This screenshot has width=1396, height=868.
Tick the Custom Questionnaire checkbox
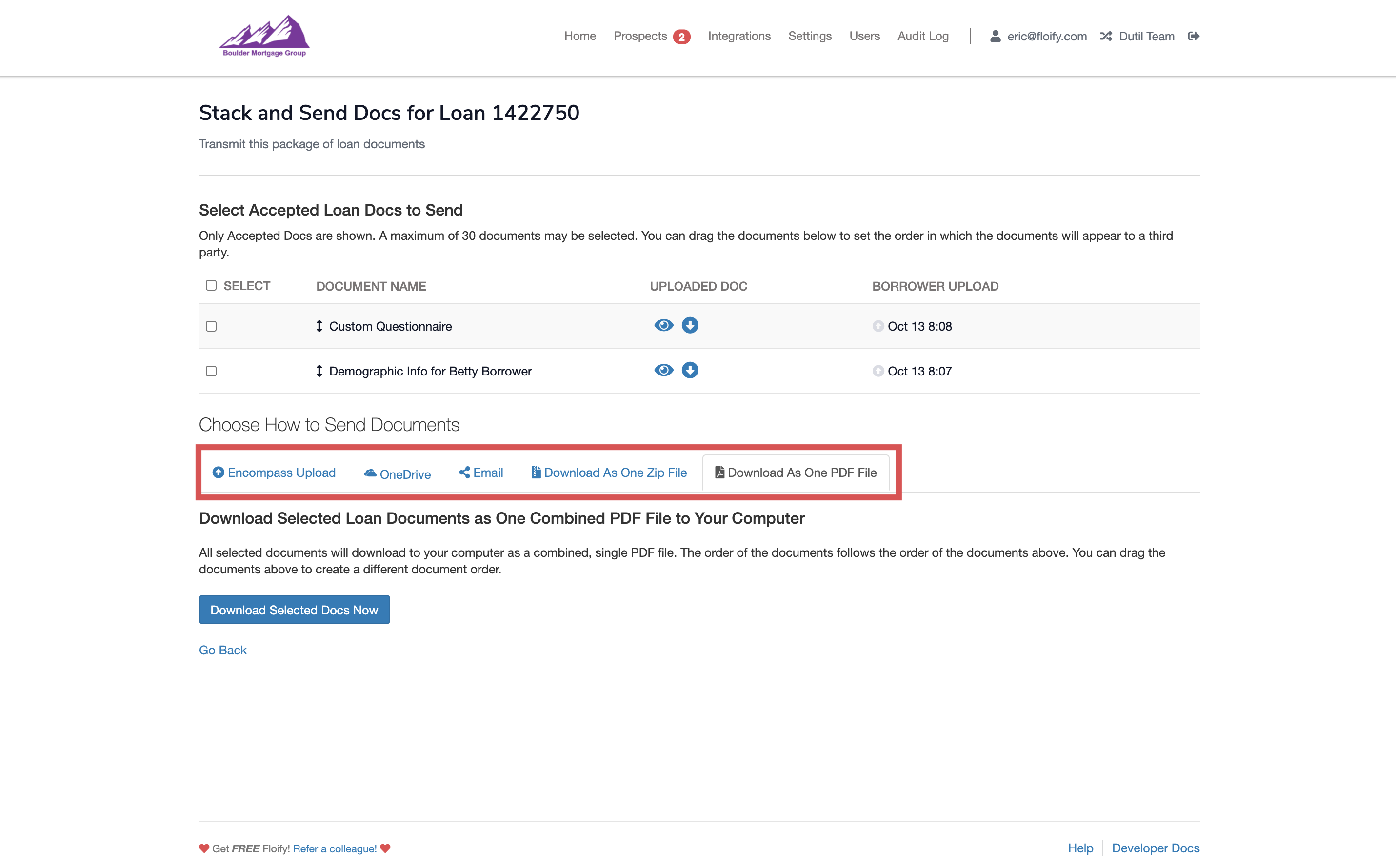pyautogui.click(x=211, y=326)
